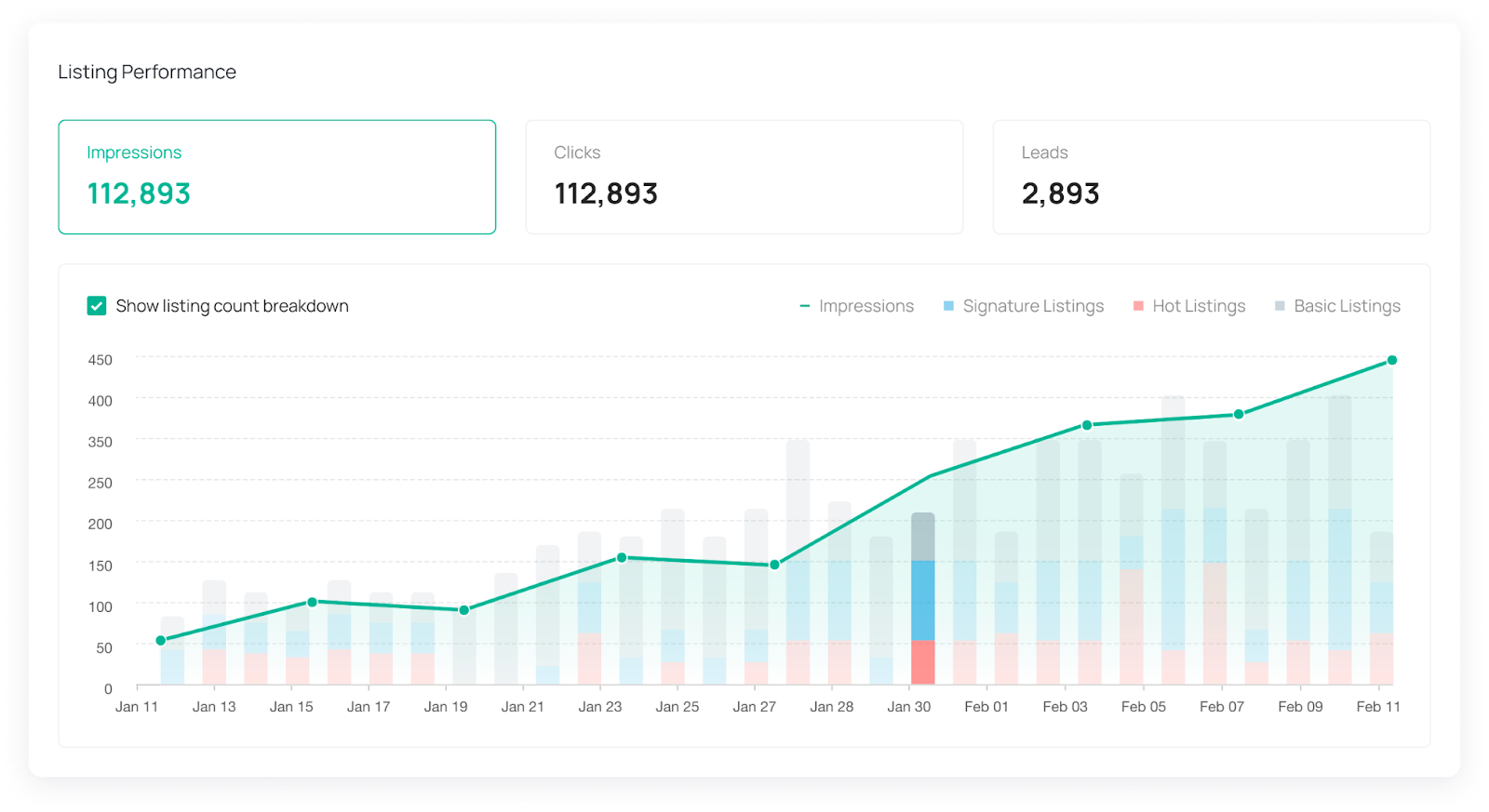Image resolution: width=1489 pixels, height=812 pixels.
Task: Click the Listing Performance heading
Action: [147, 72]
